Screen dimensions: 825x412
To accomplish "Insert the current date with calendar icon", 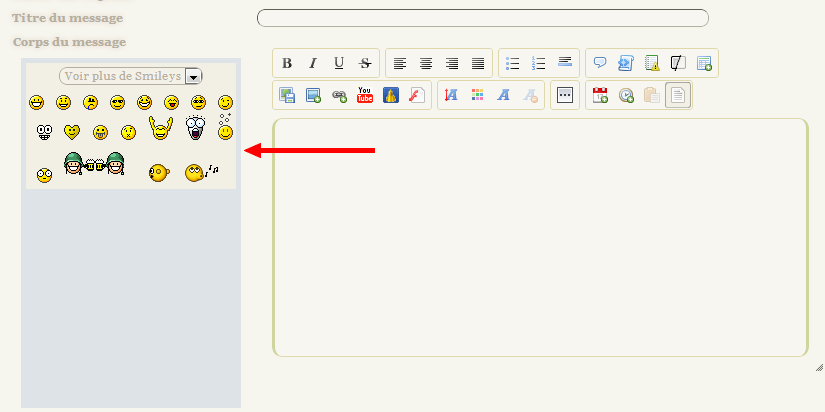I will (x=600, y=95).
